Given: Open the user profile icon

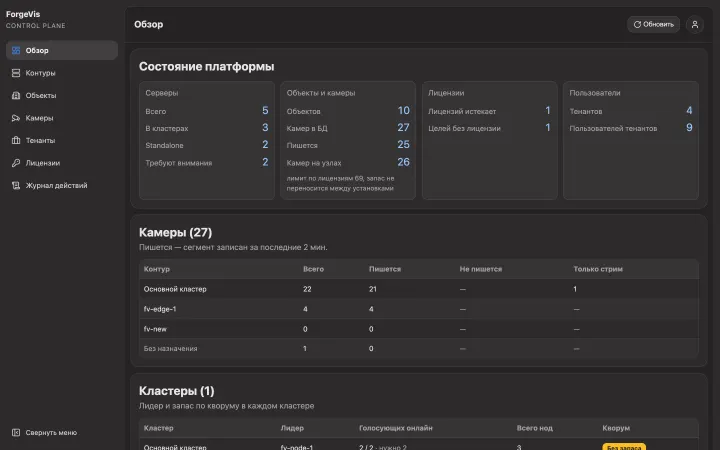Looking at the screenshot, I should click(x=695, y=24).
